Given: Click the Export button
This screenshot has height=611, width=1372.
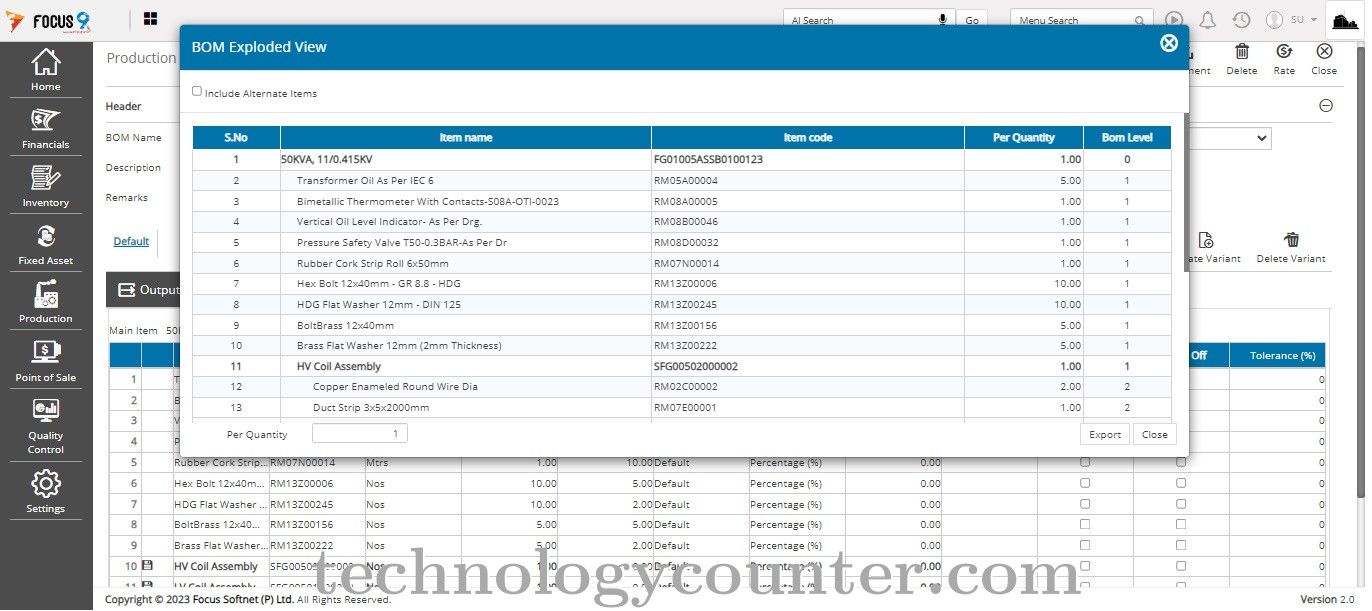Looking at the screenshot, I should point(1105,435).
